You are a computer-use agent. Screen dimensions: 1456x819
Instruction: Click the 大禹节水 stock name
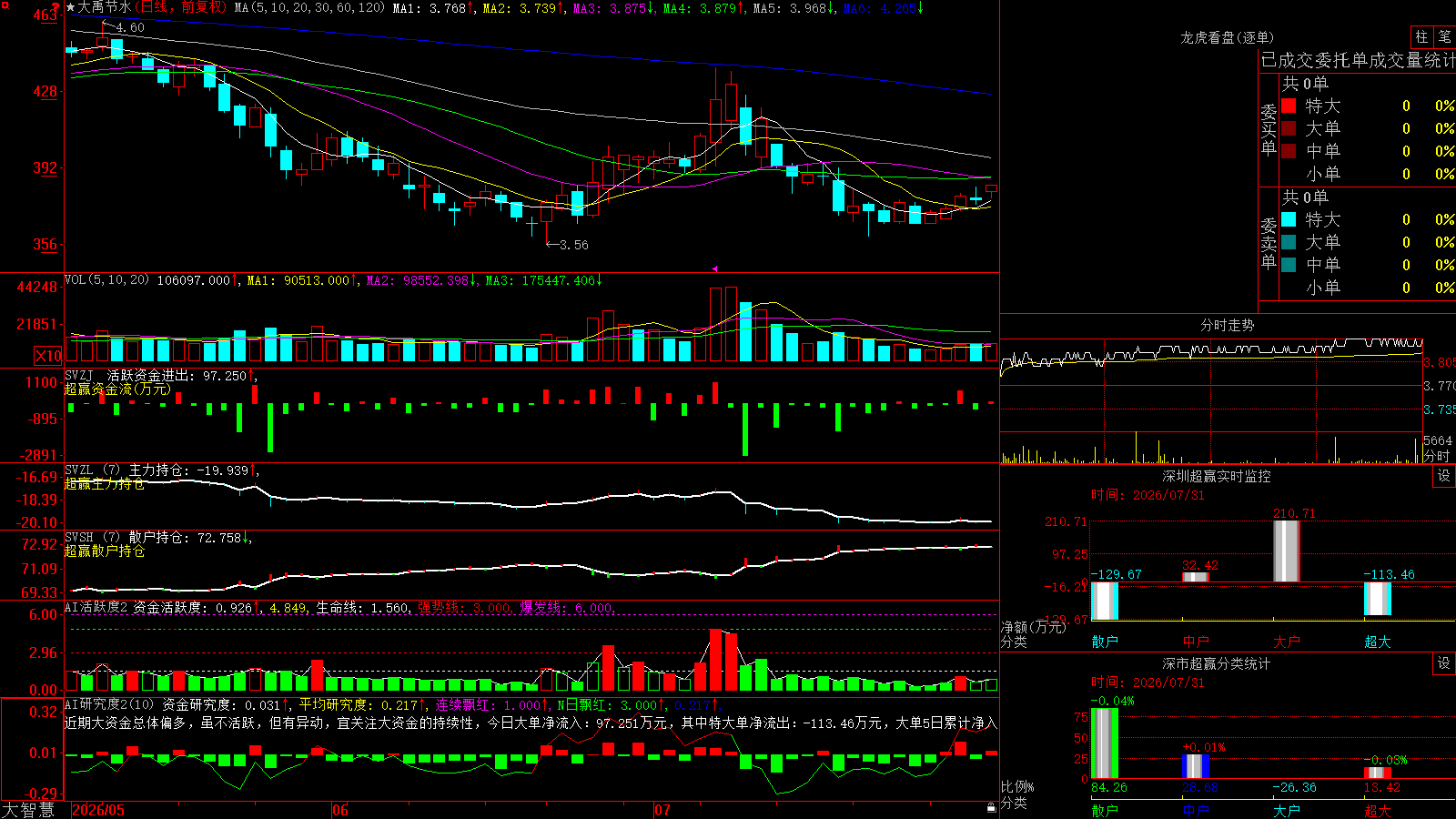tap(104, 7)
